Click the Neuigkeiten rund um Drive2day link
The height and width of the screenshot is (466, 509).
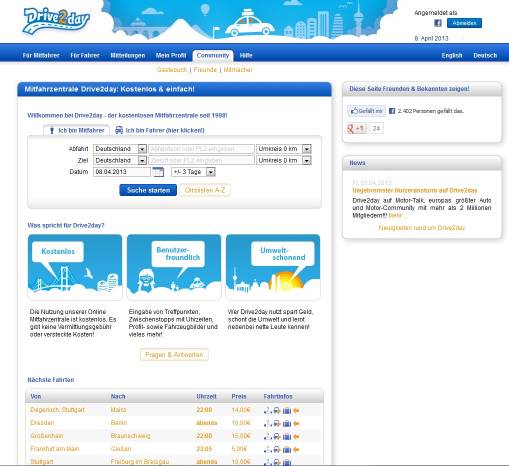422,228
